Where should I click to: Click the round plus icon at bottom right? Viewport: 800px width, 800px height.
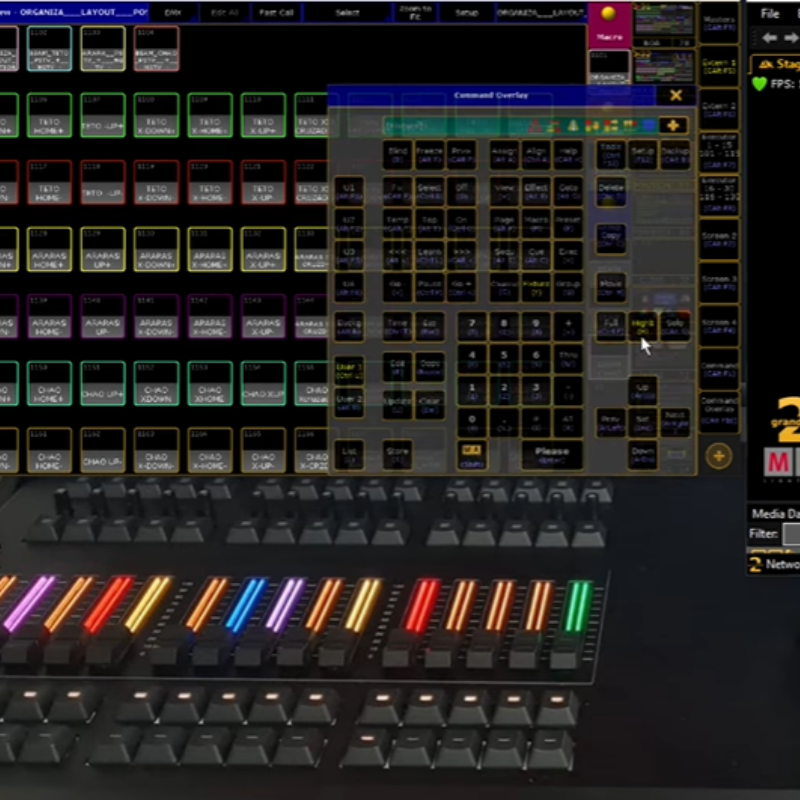718,456
